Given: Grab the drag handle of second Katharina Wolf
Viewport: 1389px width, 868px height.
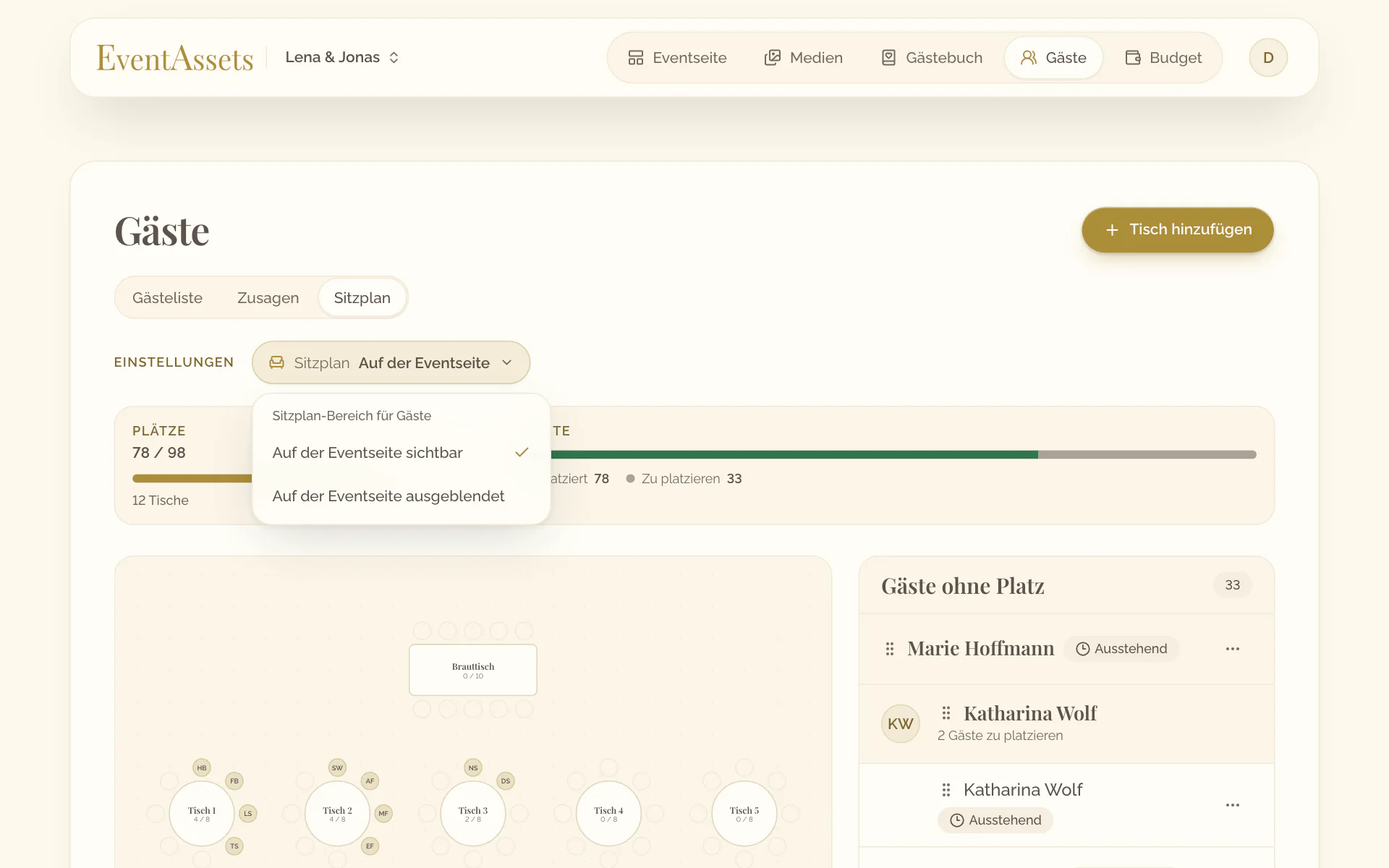Looking at the screenshot, I should 946,790.
